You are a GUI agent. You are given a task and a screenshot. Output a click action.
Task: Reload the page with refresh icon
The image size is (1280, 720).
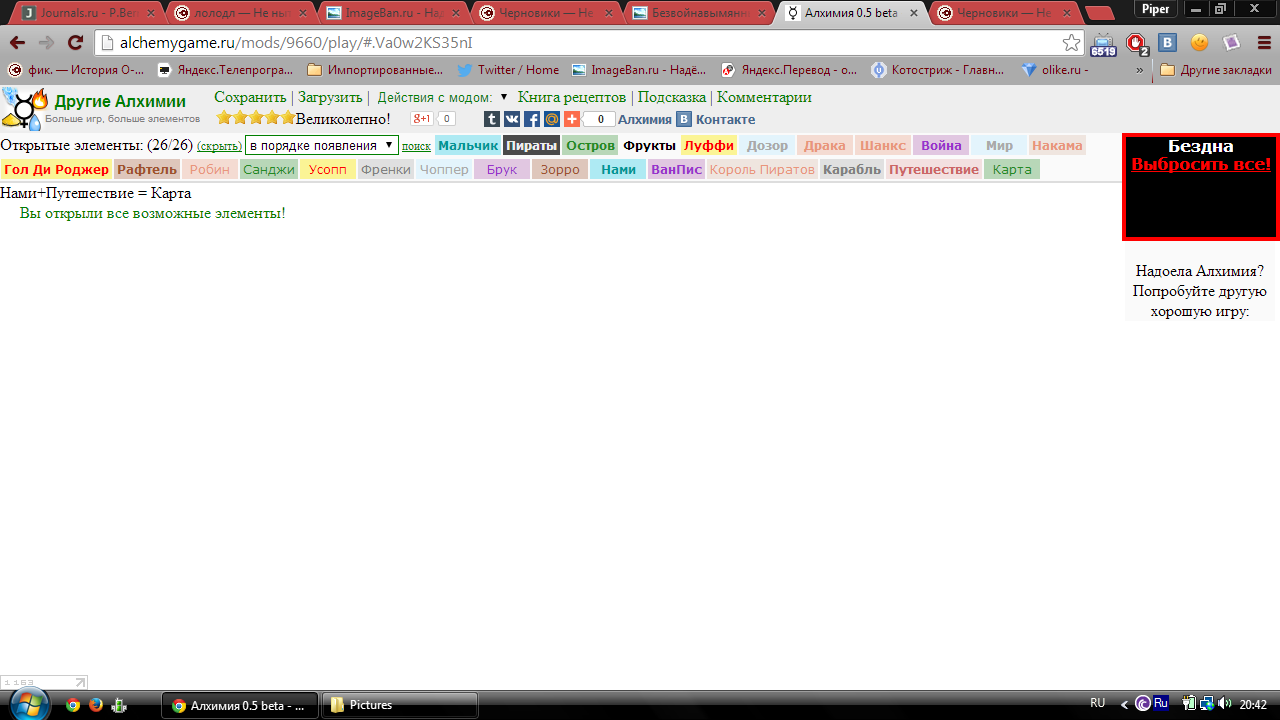(75, 43)
